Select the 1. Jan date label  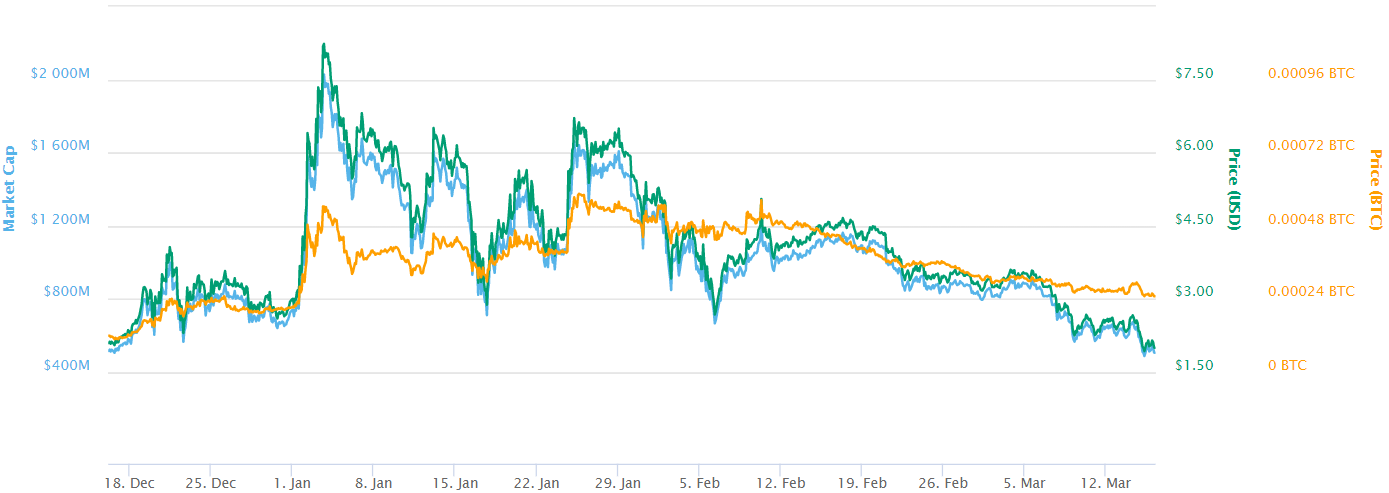coord(290,483)
